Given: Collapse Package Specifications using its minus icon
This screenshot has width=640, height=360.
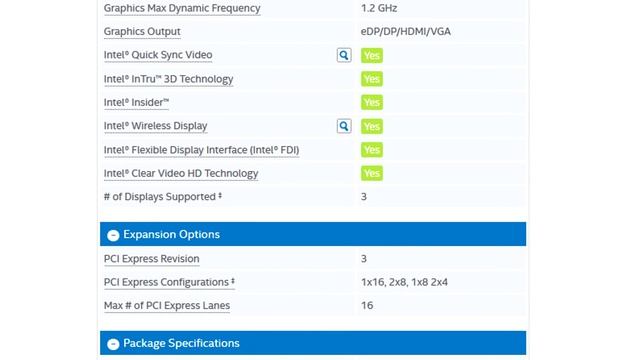Looking at the screenshot, I should 113,344.
